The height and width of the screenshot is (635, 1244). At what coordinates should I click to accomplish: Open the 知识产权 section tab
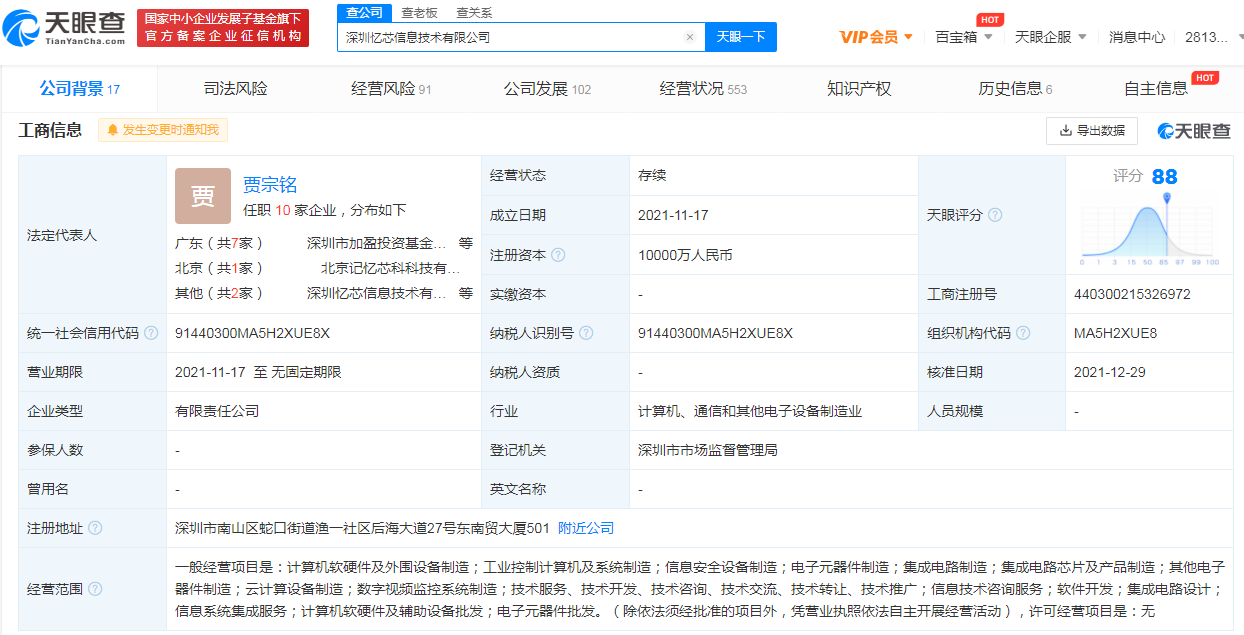pos(859,89)
